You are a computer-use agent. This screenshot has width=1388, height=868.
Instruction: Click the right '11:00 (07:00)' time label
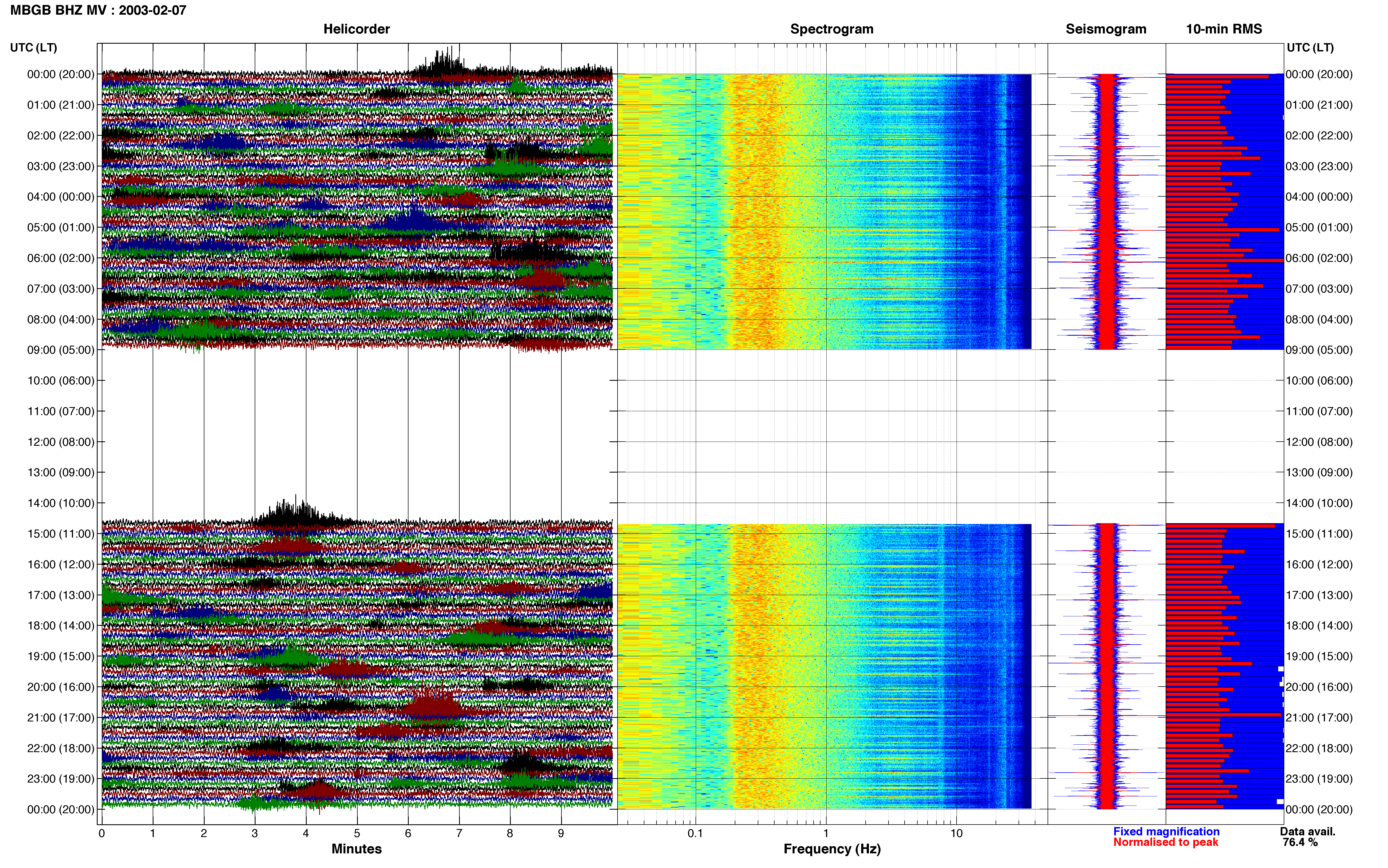pos(1319,411)
